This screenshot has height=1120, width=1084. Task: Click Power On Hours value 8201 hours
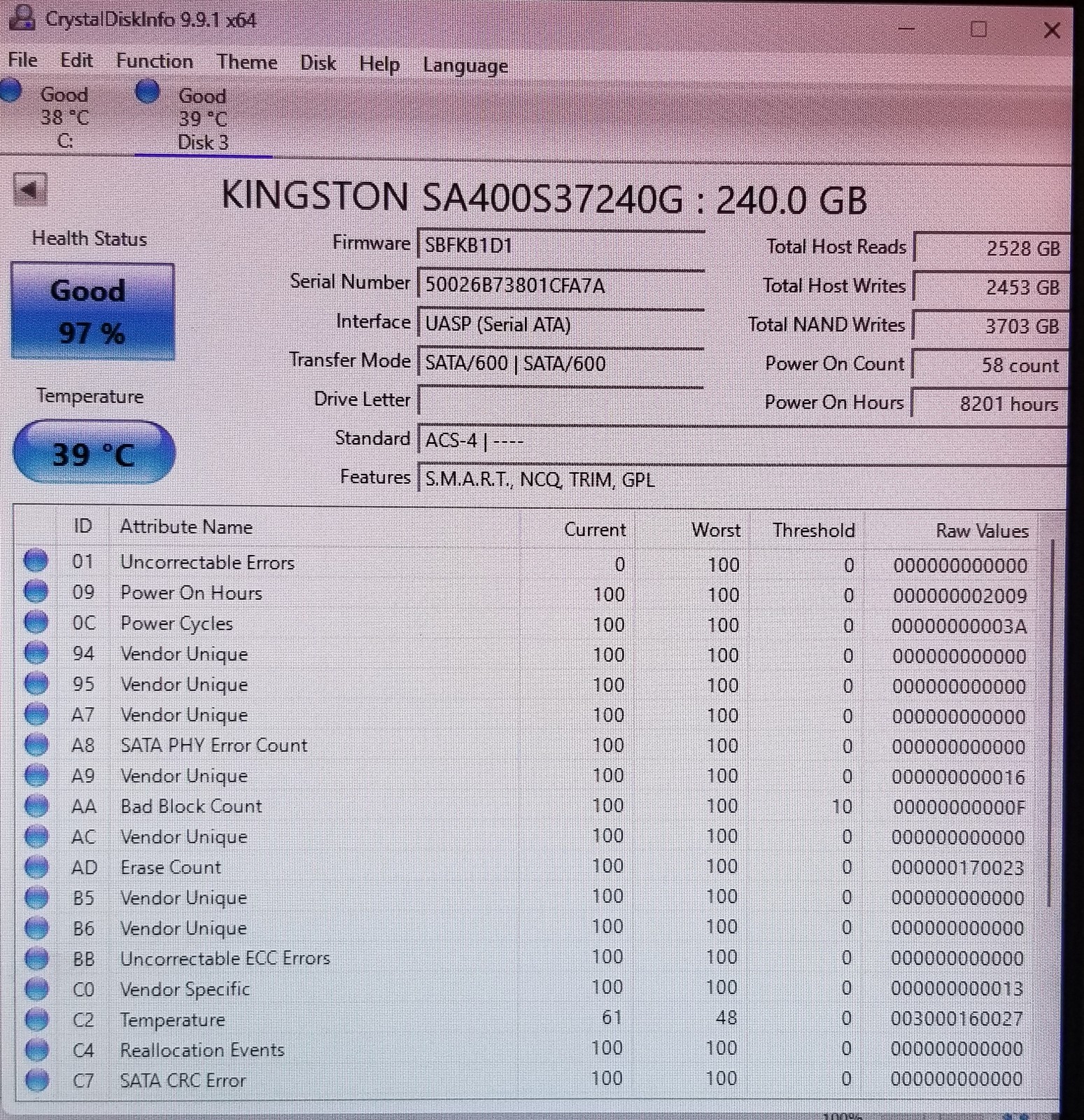point(991,404)
